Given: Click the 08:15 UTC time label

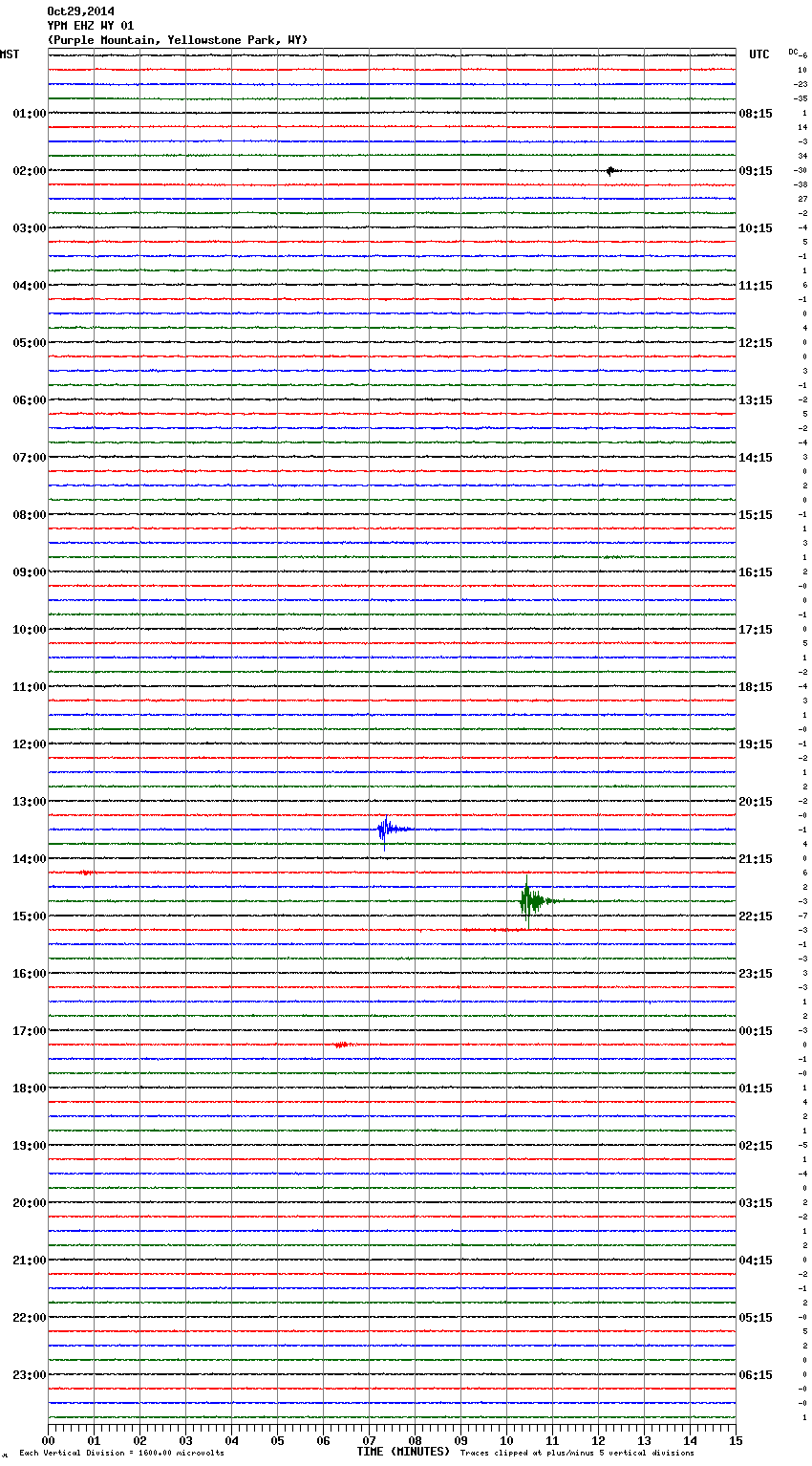Looking at the screenshot, I should [x=756, y=114].
